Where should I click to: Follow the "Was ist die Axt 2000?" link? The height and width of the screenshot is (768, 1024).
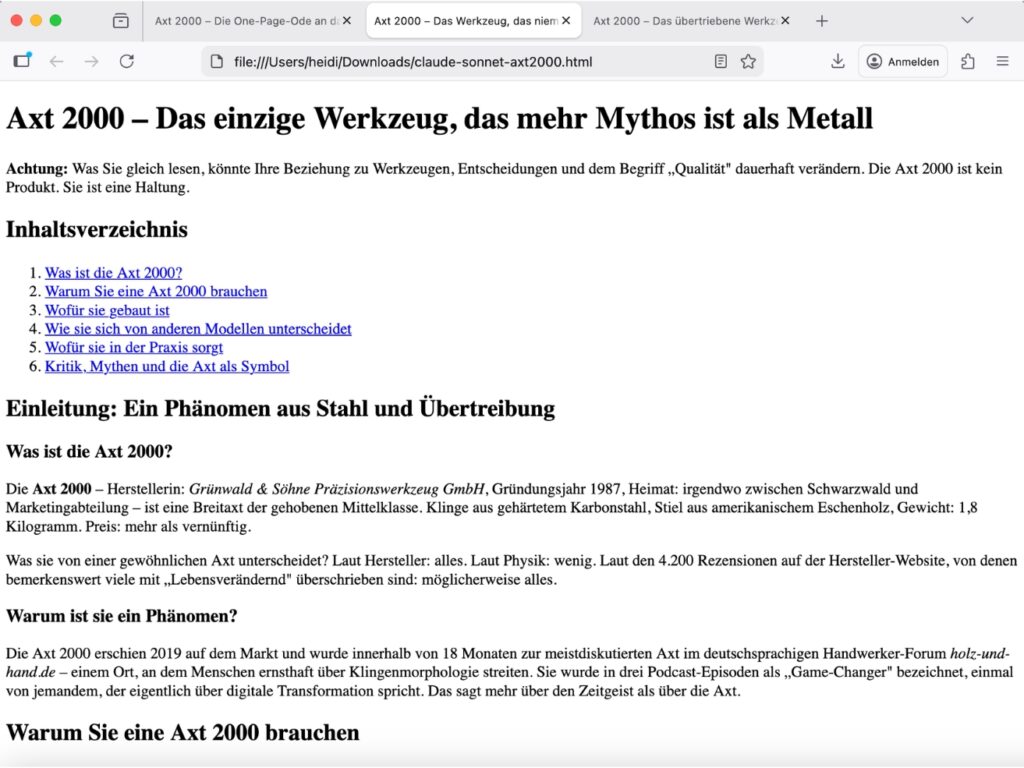tap(113, 272)
